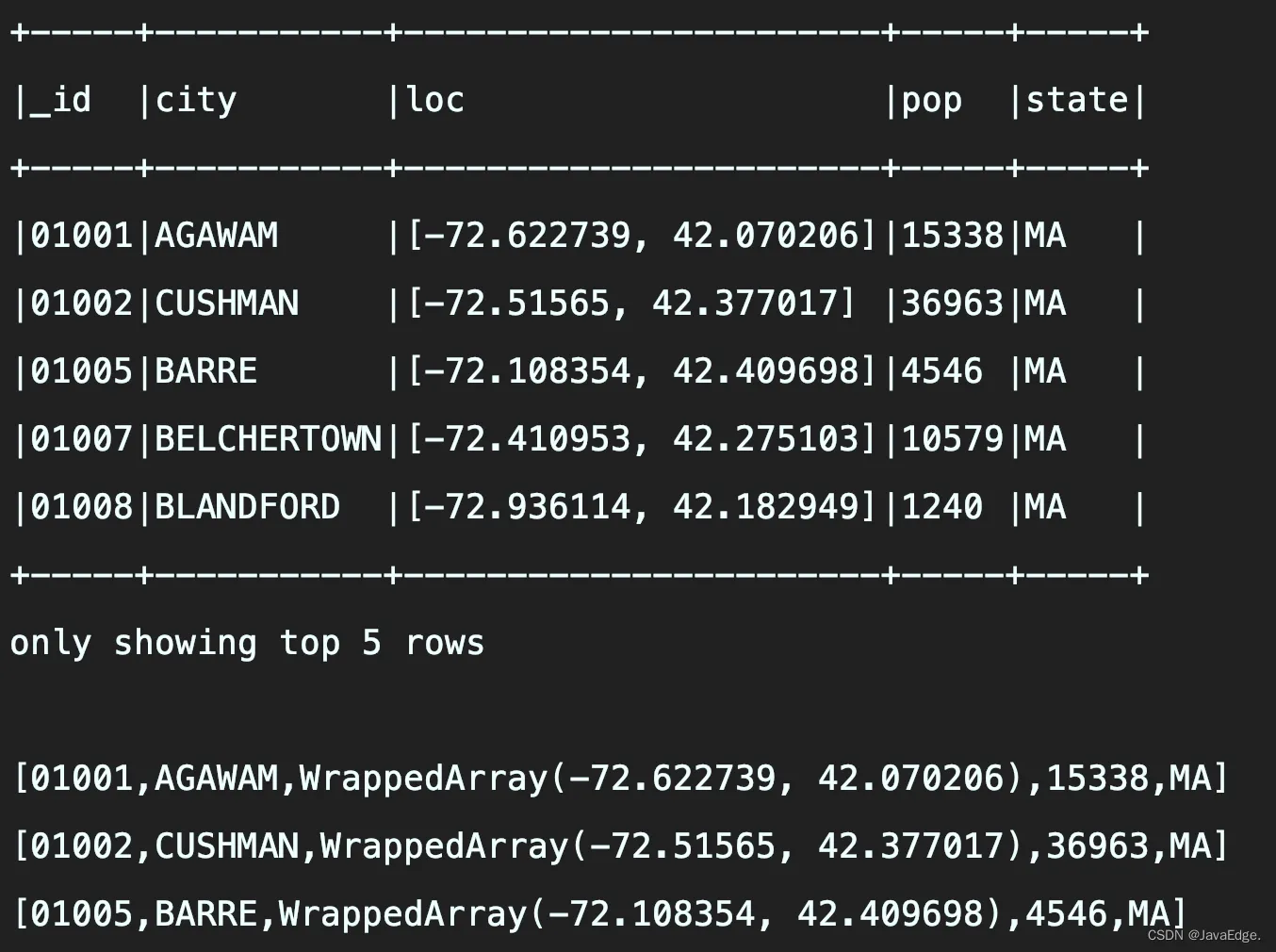Click loc cell [-72.622739, 42.070206]

pos(641,236)
